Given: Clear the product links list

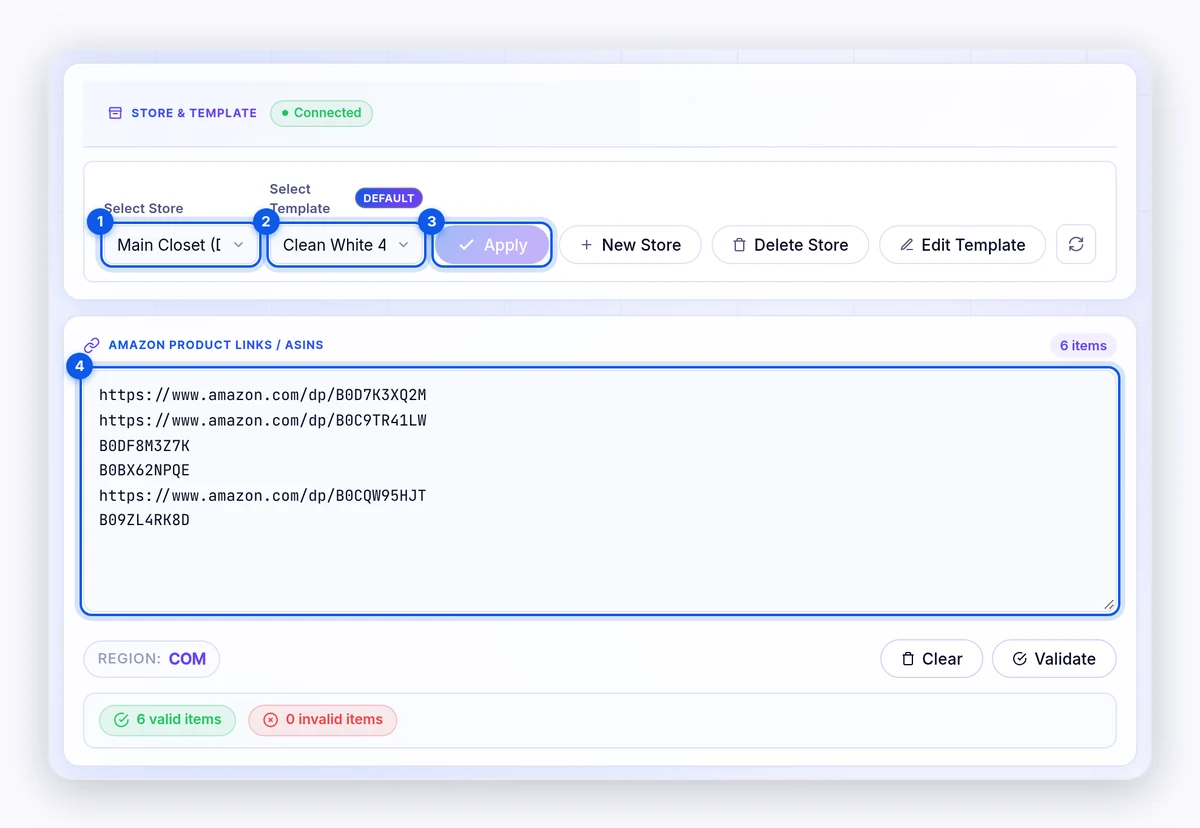Looking at the screenshot, I should pyautogui.click(x=931, y=659).
